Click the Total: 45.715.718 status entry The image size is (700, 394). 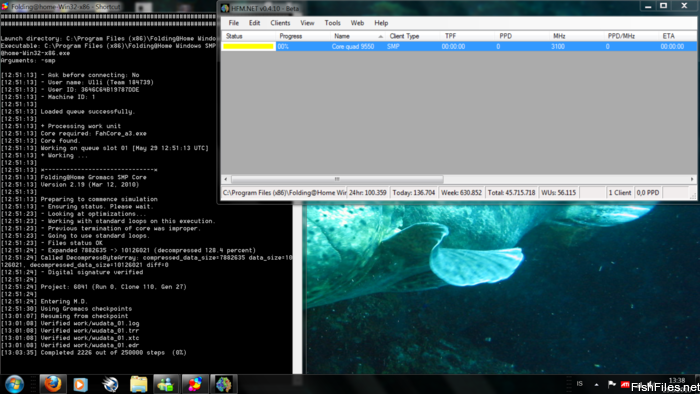511,193
